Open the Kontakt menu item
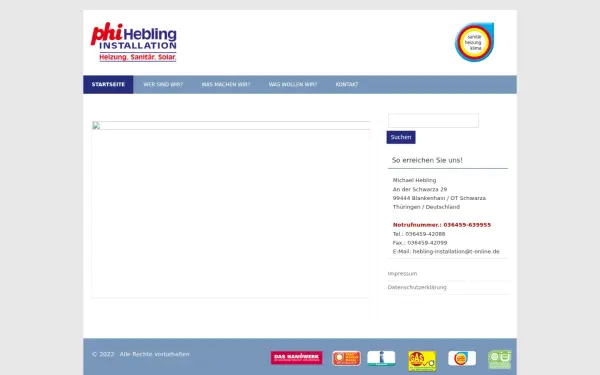This screenshot has height=375, width=600. tap(347, 85)
